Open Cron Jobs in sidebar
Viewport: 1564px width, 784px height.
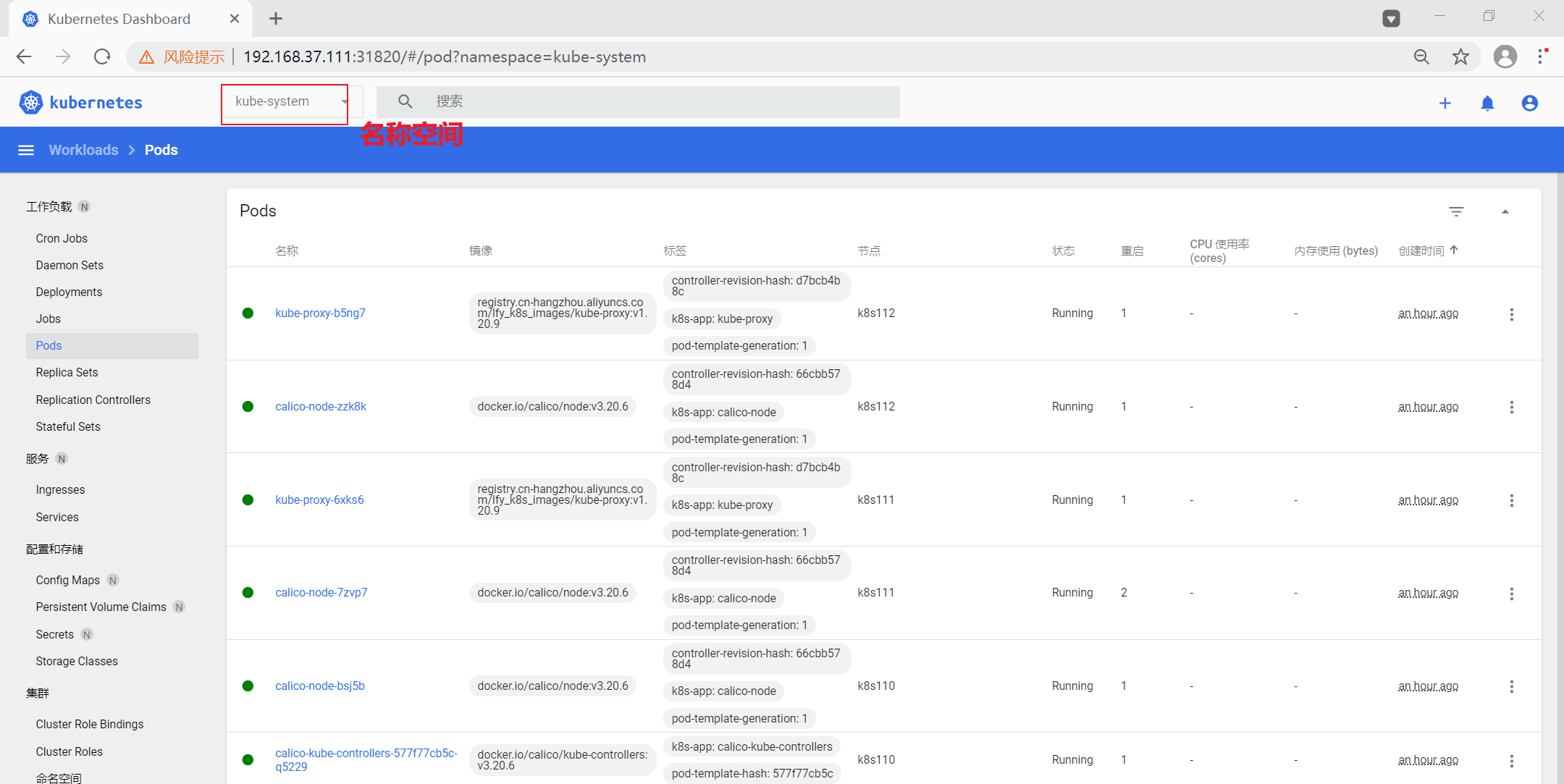pos(62,238)
